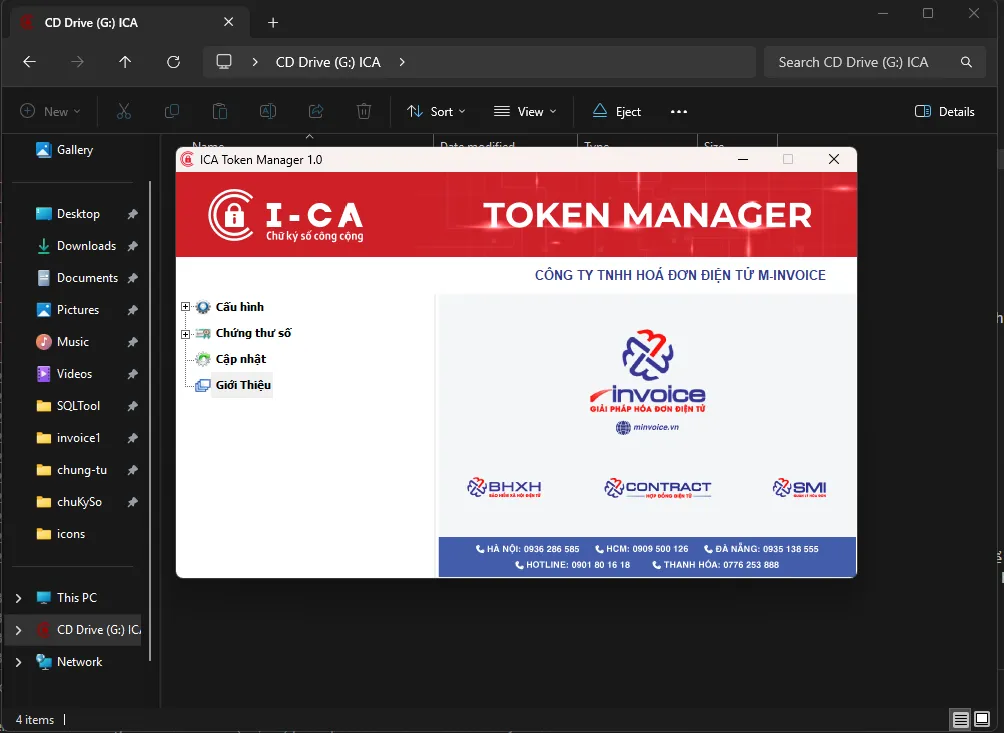1004x733 pixels.
Task: Switch to large thumbnails view in status bar
Action: [982, 720]
